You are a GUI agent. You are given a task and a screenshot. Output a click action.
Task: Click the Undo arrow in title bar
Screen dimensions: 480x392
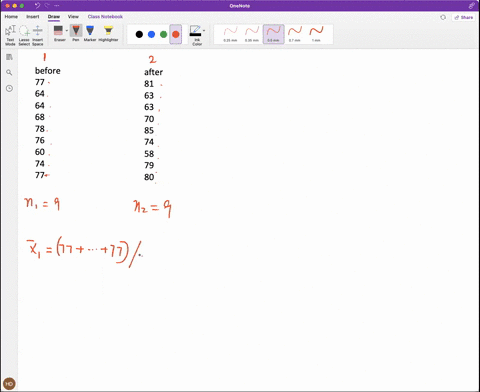(x=37, y=6)
